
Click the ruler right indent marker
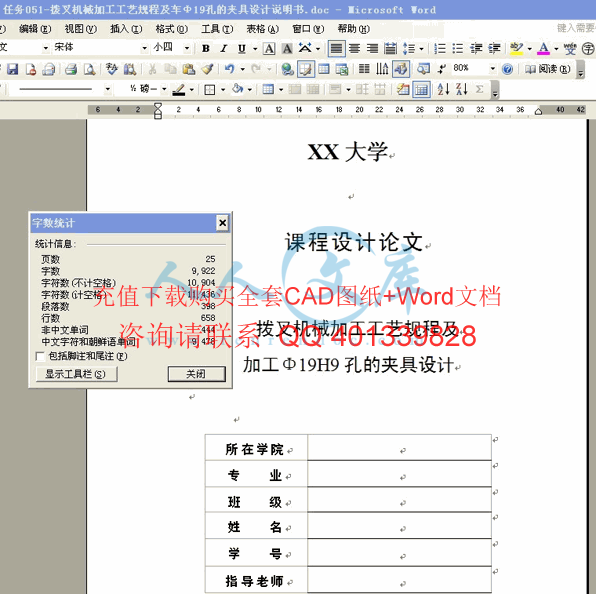(x=538, y=111)
